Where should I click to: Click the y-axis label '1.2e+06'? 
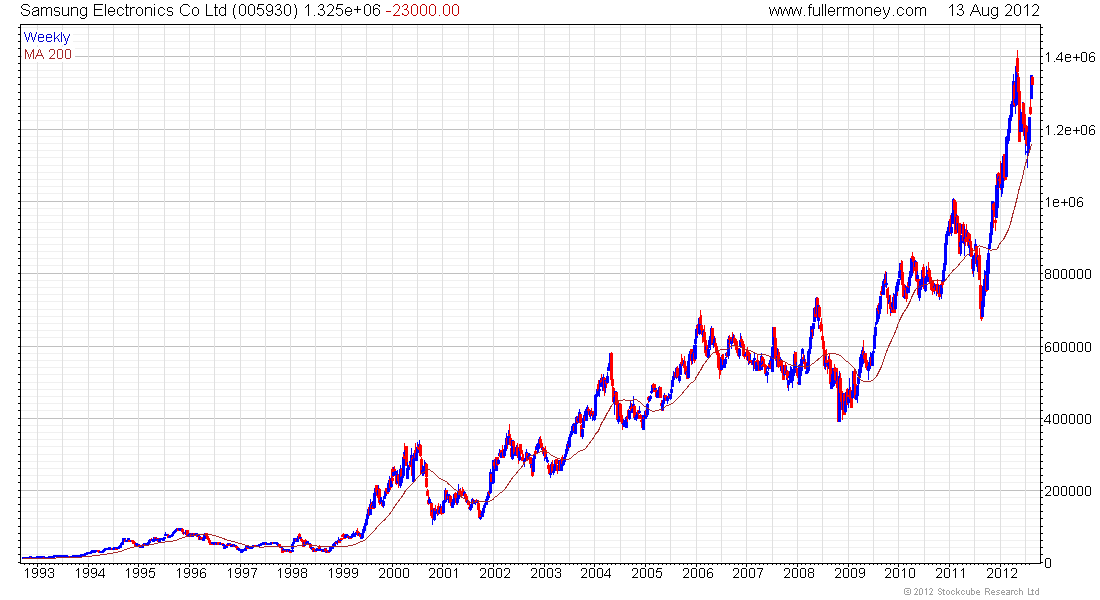1069,130
